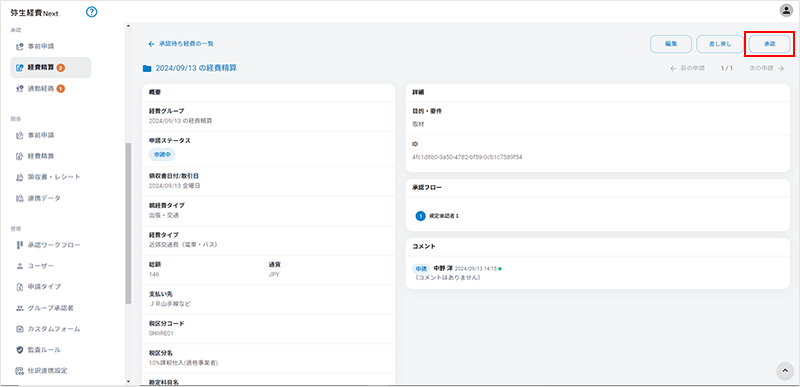Click the 承認ワークフロー flow icon
Viewport: 800px width, 387px height.
tap(20, 245)
